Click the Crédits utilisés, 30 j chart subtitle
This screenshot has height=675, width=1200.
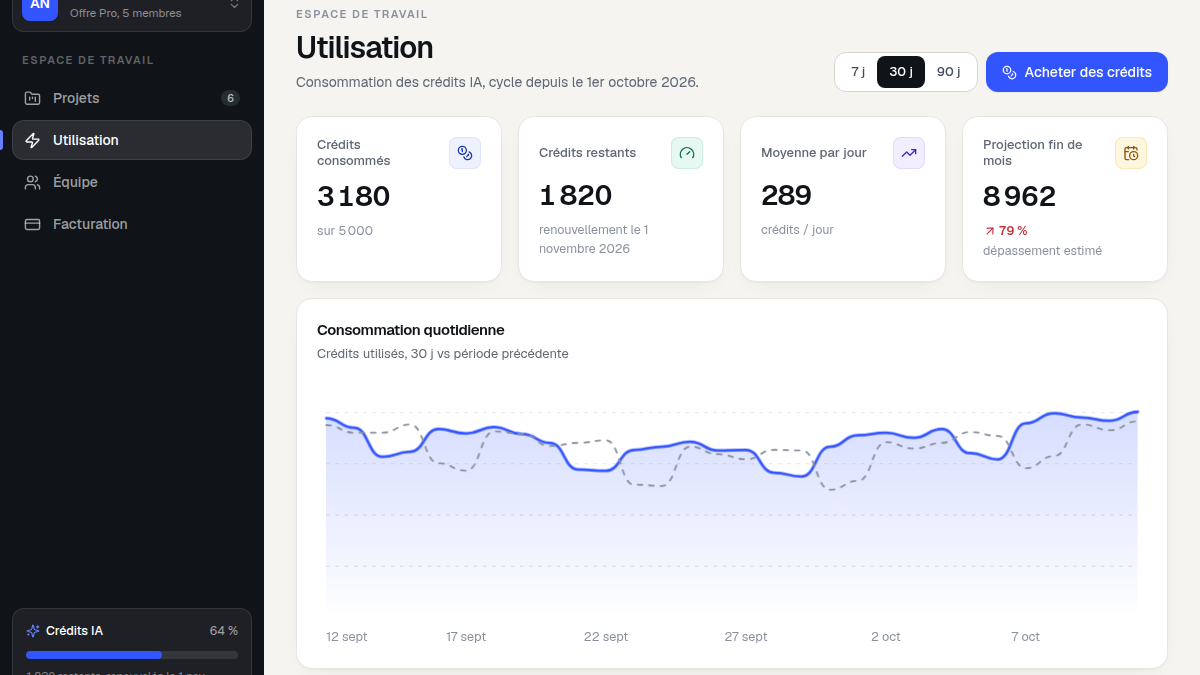[443, 354]
